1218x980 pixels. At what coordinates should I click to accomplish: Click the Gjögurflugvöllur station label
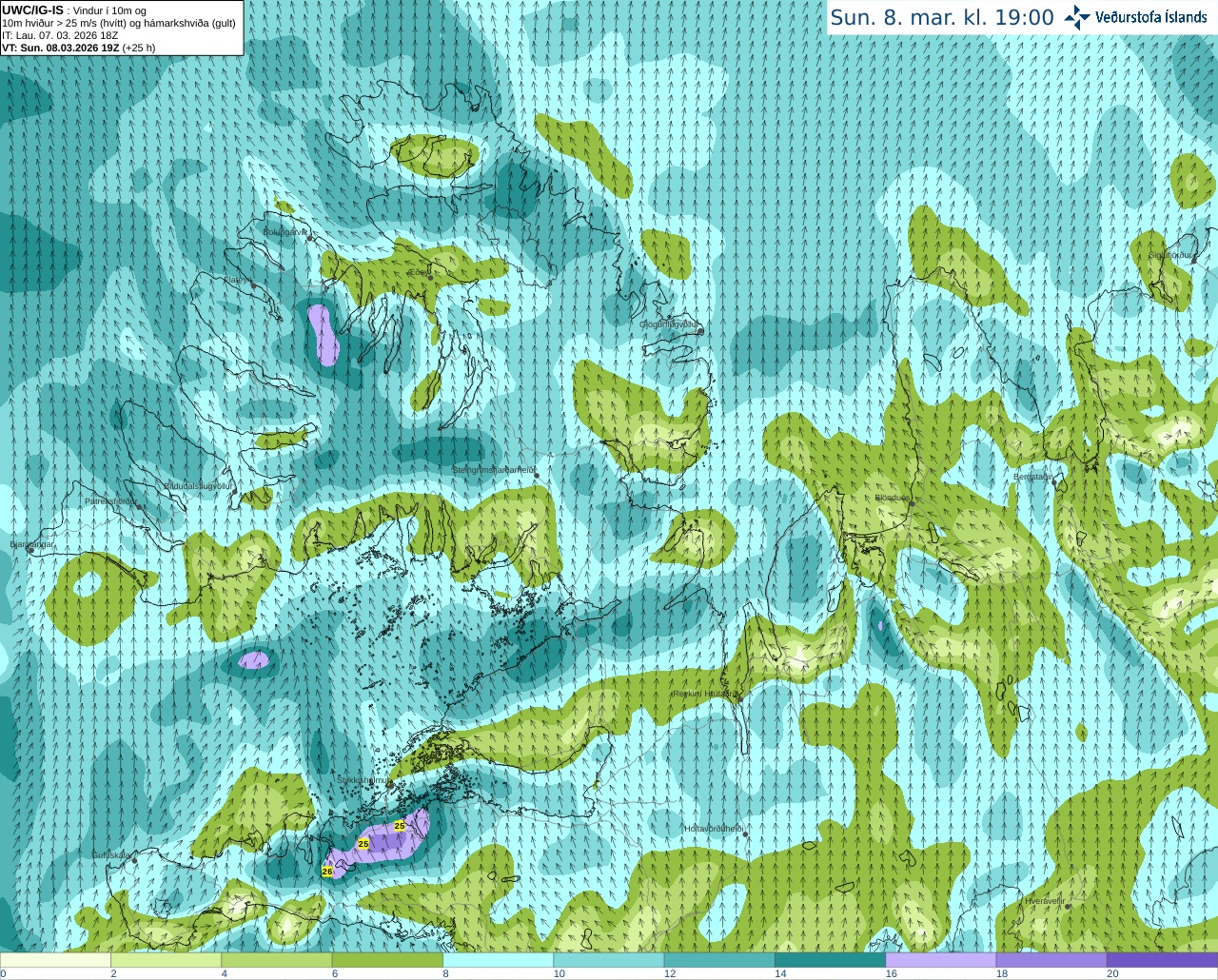668,323
